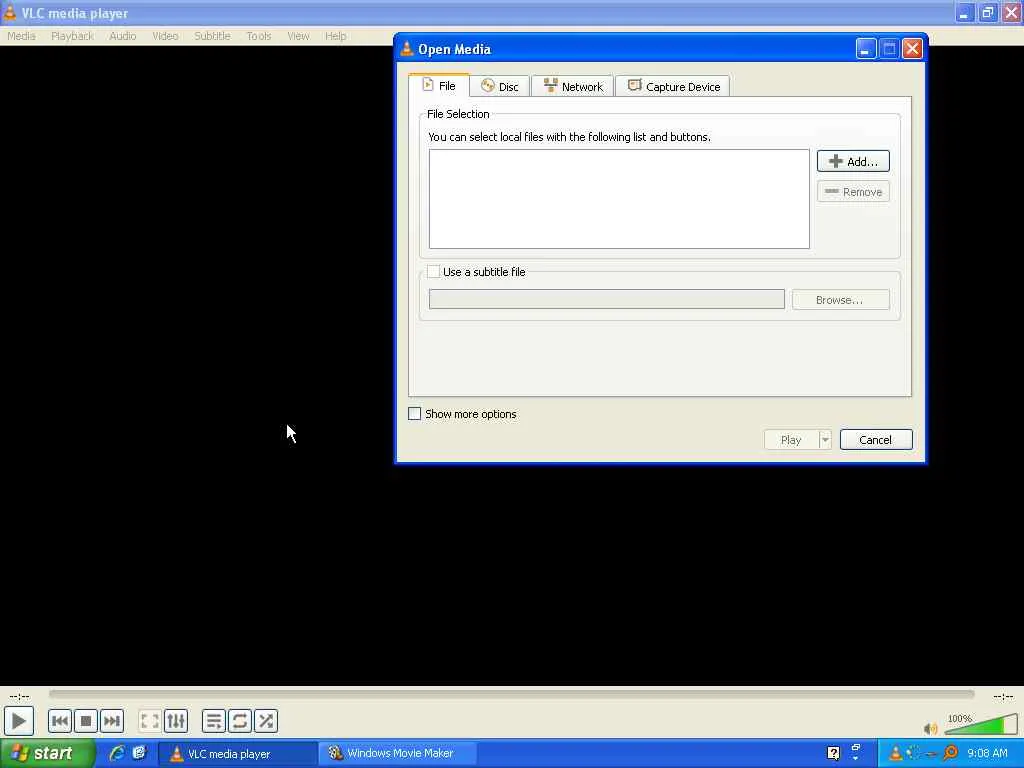Image resolution: width=1024 pixels, height=768 pixels.
Task: Open the Video menu
Action: coord(165,36)
